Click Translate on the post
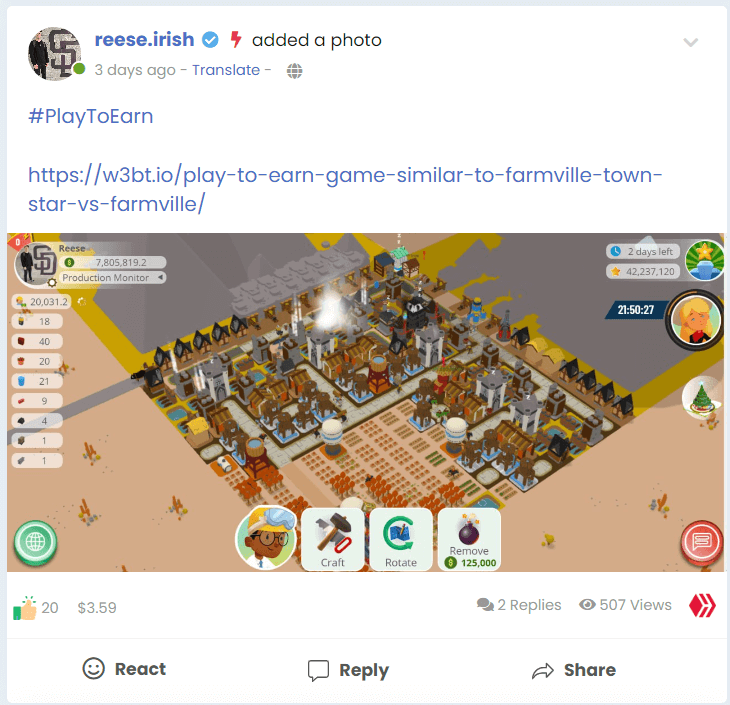 (226, 70)
